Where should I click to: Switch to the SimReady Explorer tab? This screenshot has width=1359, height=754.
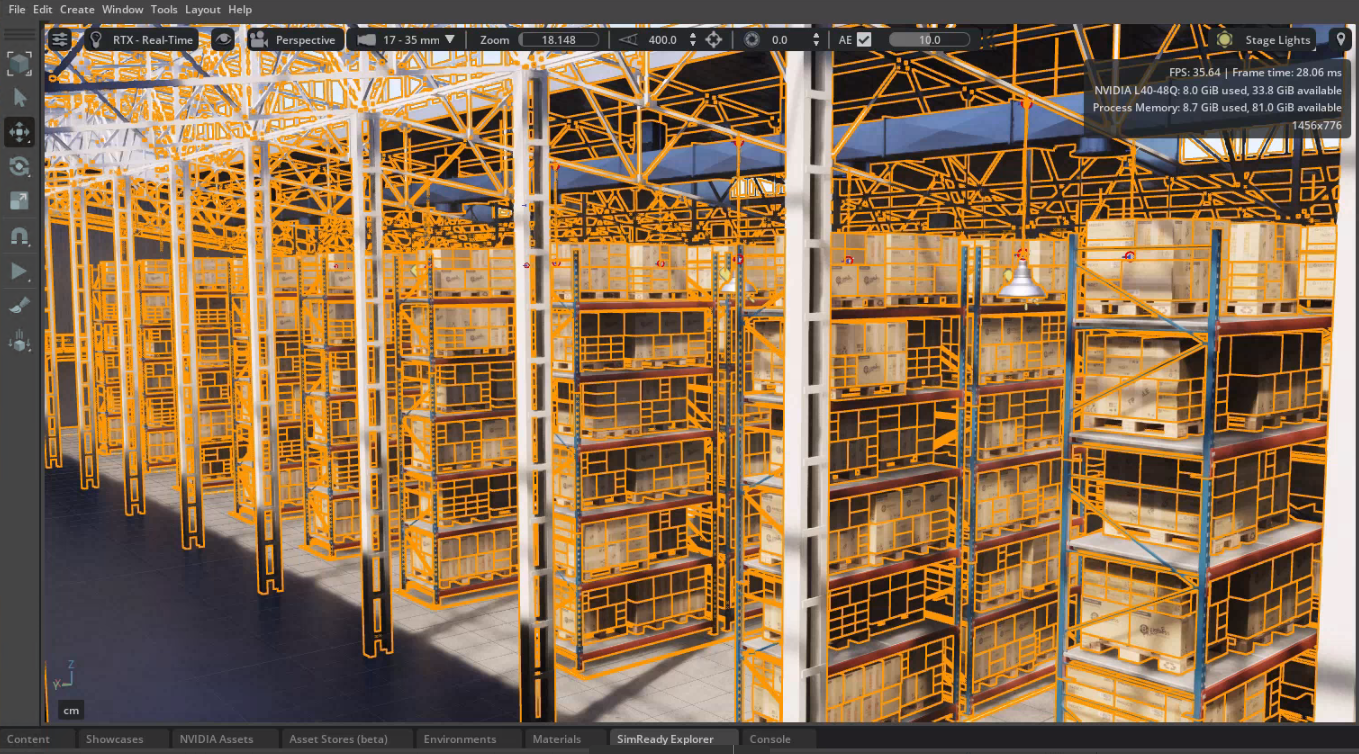[x=665, y=739]
